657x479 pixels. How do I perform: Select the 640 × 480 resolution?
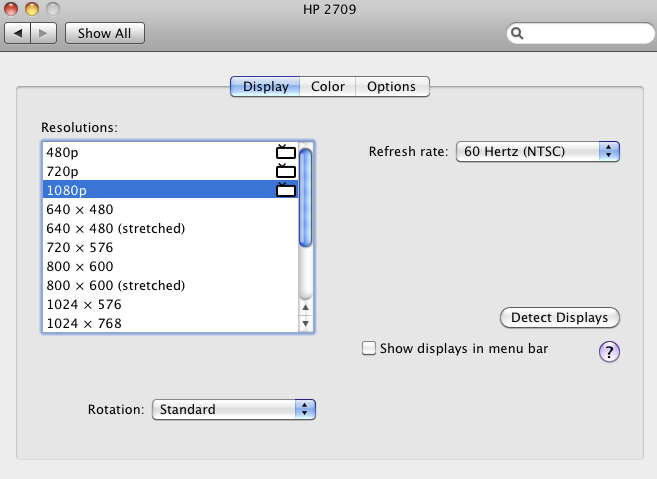[170, 209]
